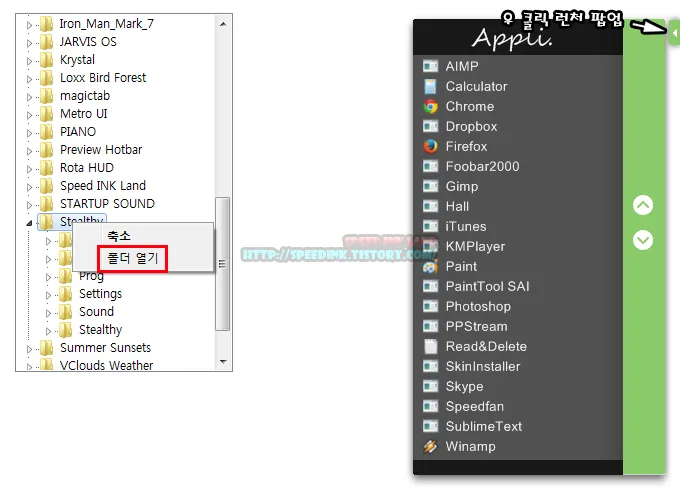This screenshot has width=680, height=497.
Task: Open Dropbox label in launcher
Action: tap(471, 126)
